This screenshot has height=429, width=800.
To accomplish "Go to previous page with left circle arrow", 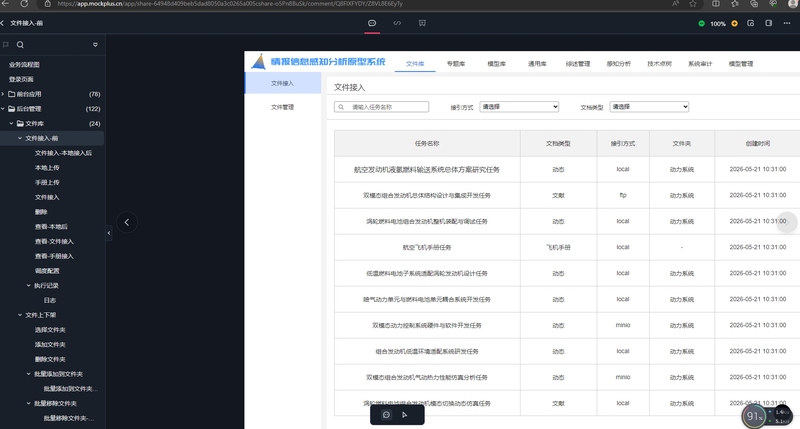I will pos(127,222).
